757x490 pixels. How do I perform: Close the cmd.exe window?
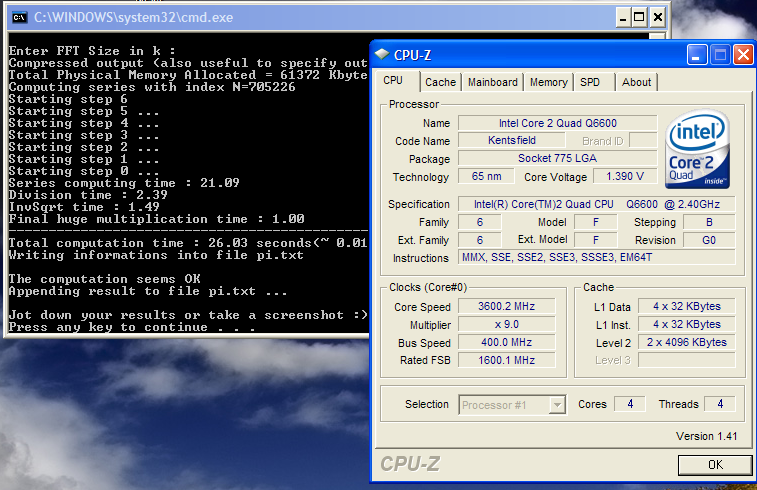[657, 18]
